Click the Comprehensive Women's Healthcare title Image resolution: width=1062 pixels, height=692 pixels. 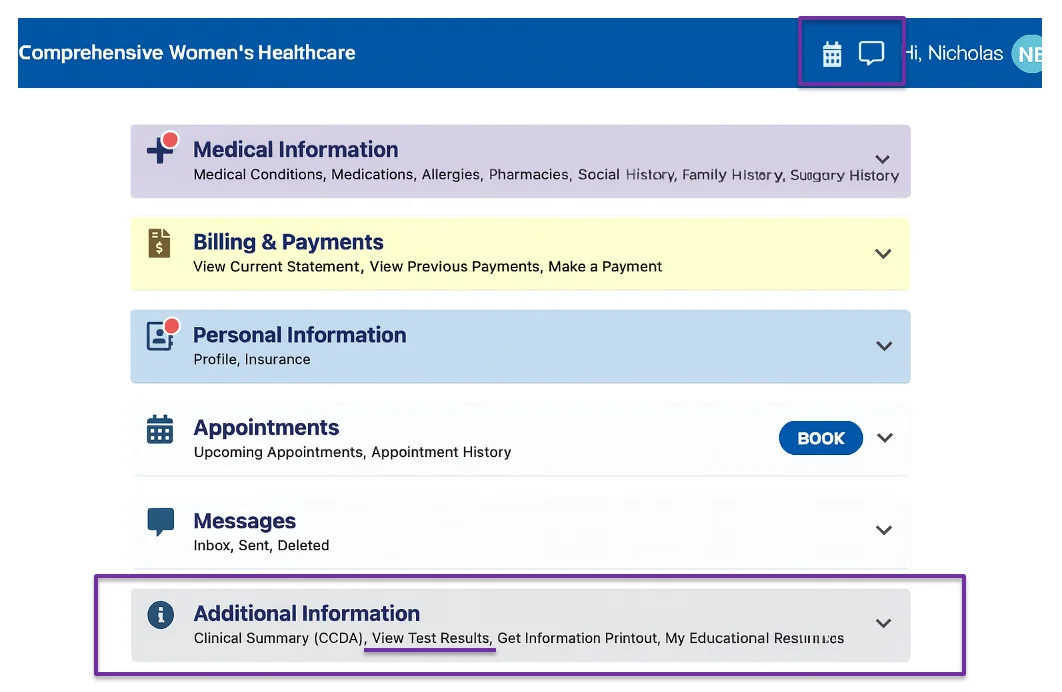187,53
